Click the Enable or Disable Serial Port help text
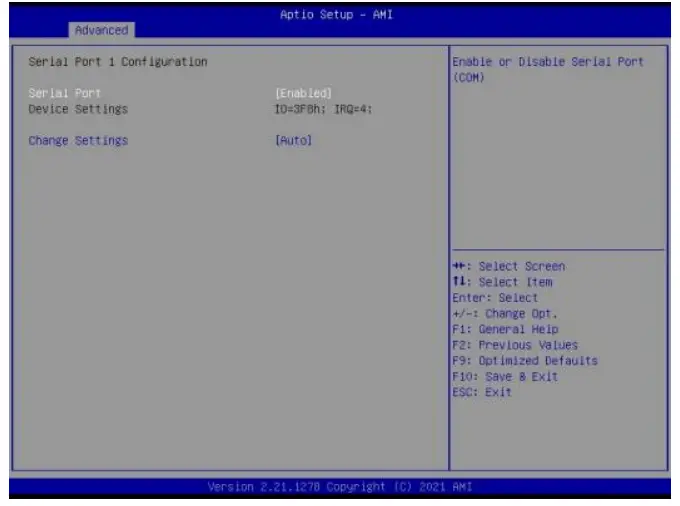 tap(548, 69)
